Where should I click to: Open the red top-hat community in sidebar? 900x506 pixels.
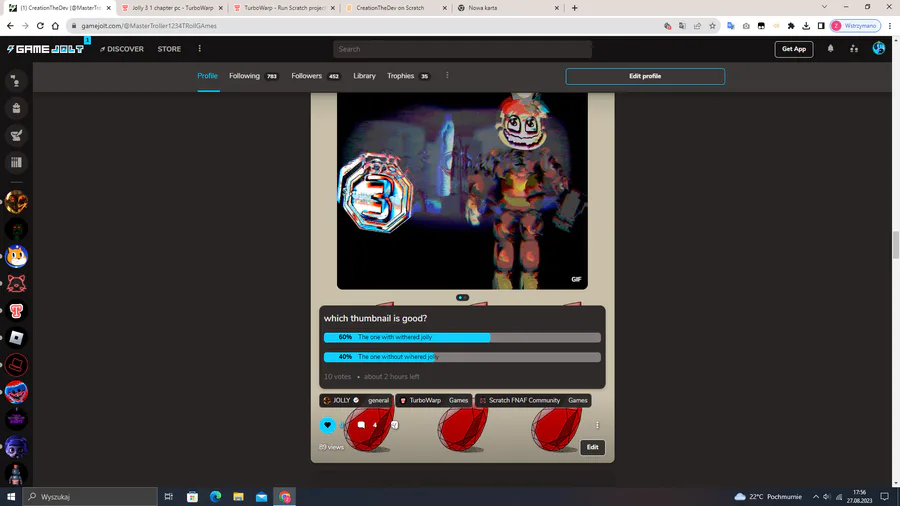coord(16,365)
